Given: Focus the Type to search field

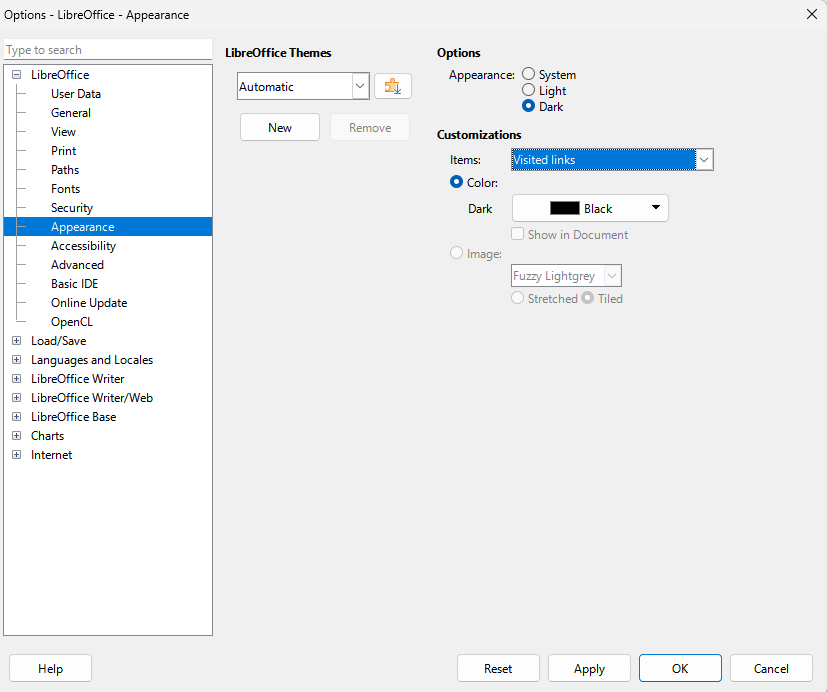Looking at the screenshot, I should [x=108, y=50].
